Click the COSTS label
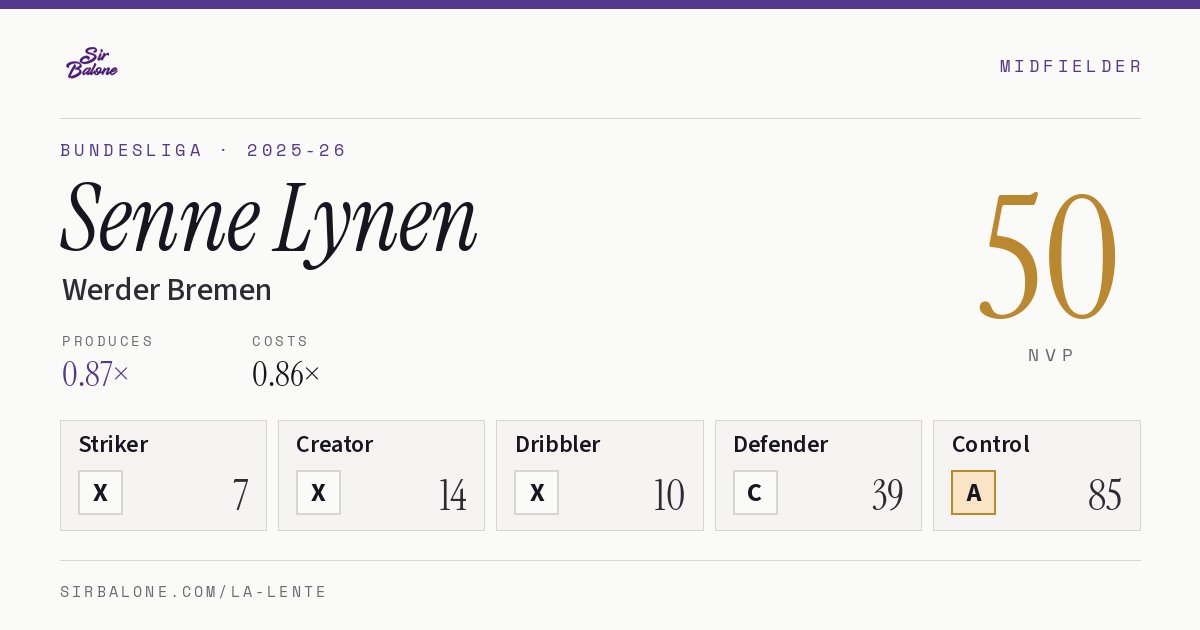Image resolution: width=1200 pixels, height=630 pixels. (281, 341)
